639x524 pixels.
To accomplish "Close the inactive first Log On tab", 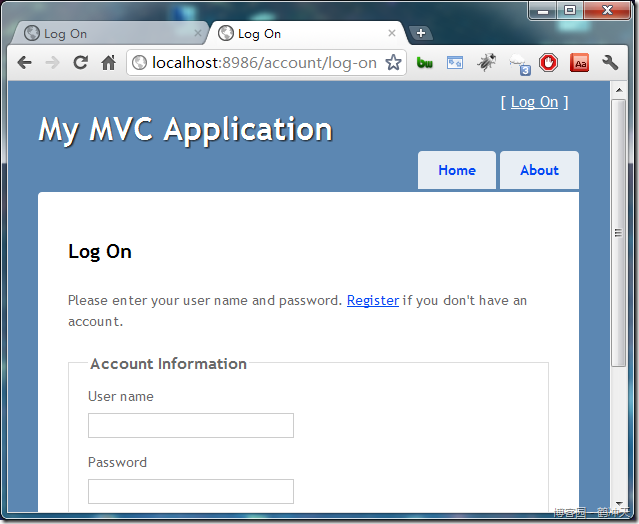I will [198, 33].
